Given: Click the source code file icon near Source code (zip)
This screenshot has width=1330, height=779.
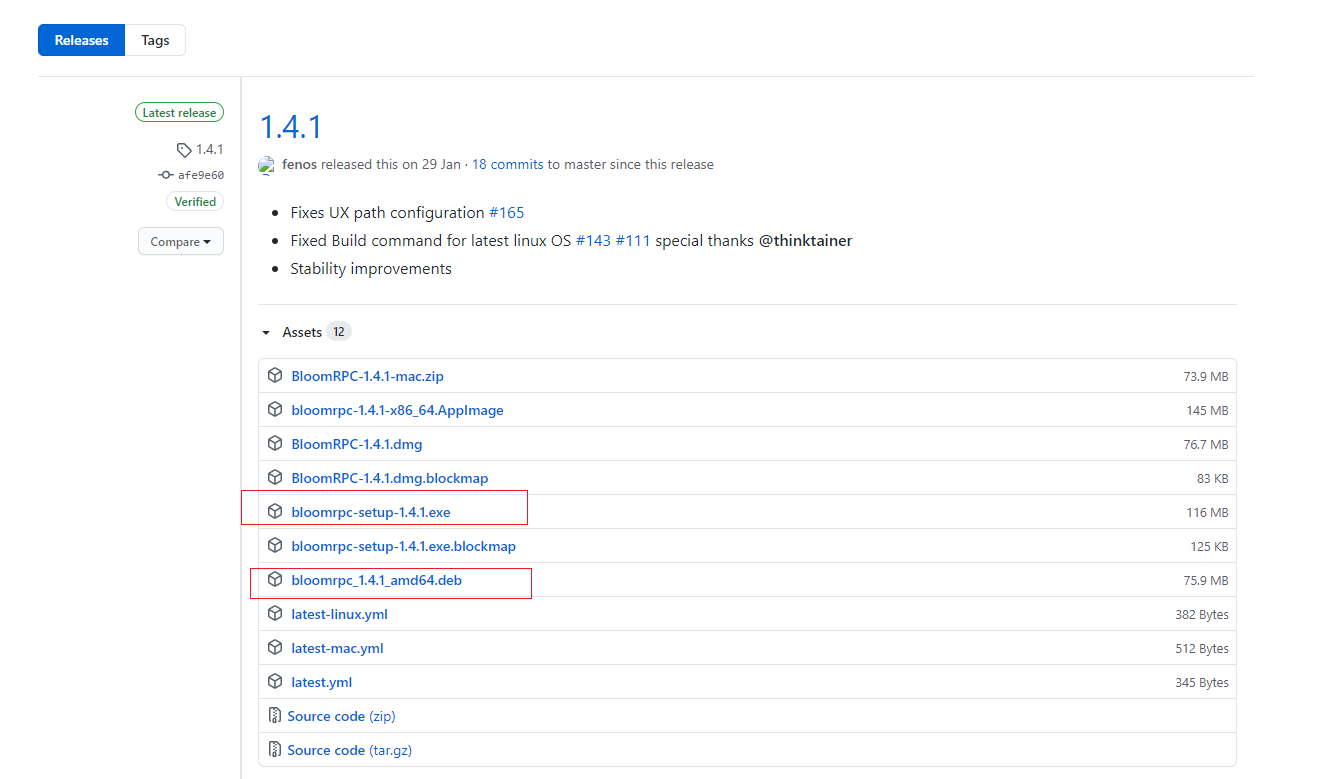Looking at the screenshot, I should (x=275, y=716).
